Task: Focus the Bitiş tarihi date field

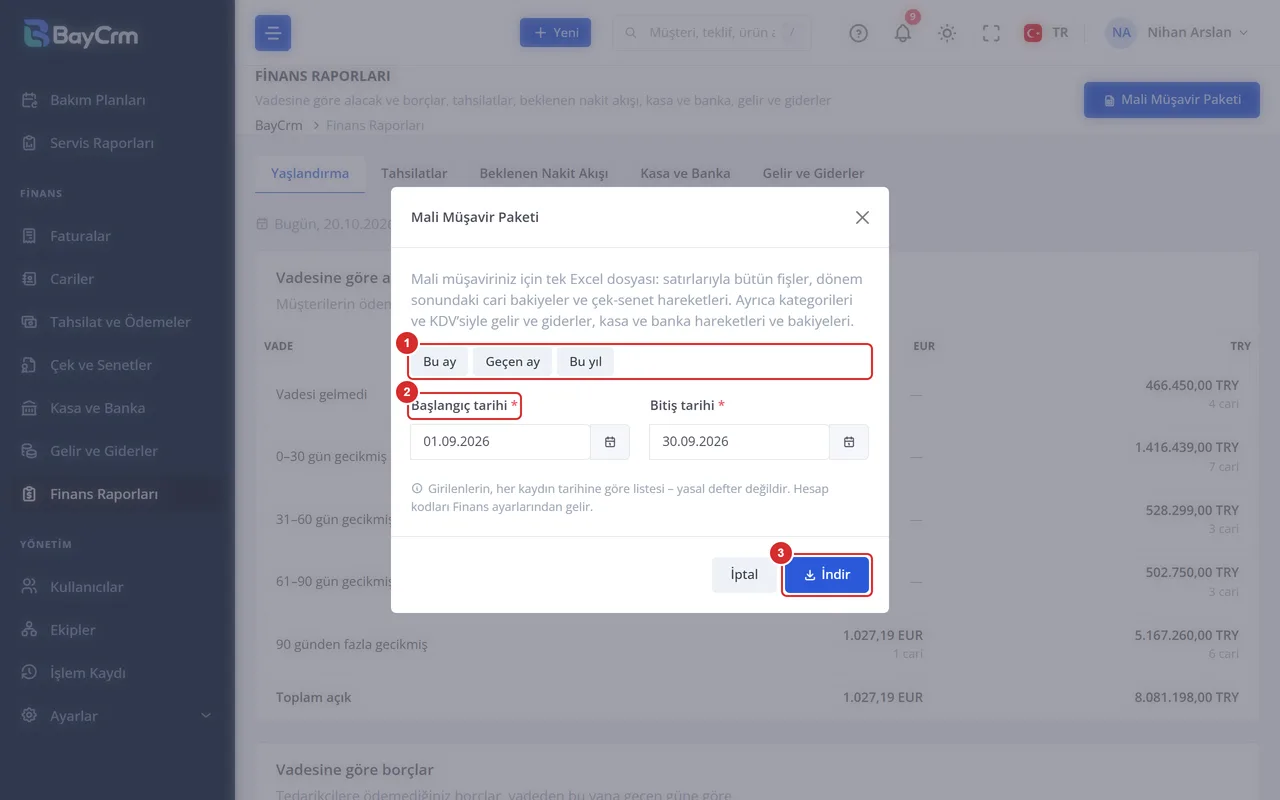Action: point(739,442)
